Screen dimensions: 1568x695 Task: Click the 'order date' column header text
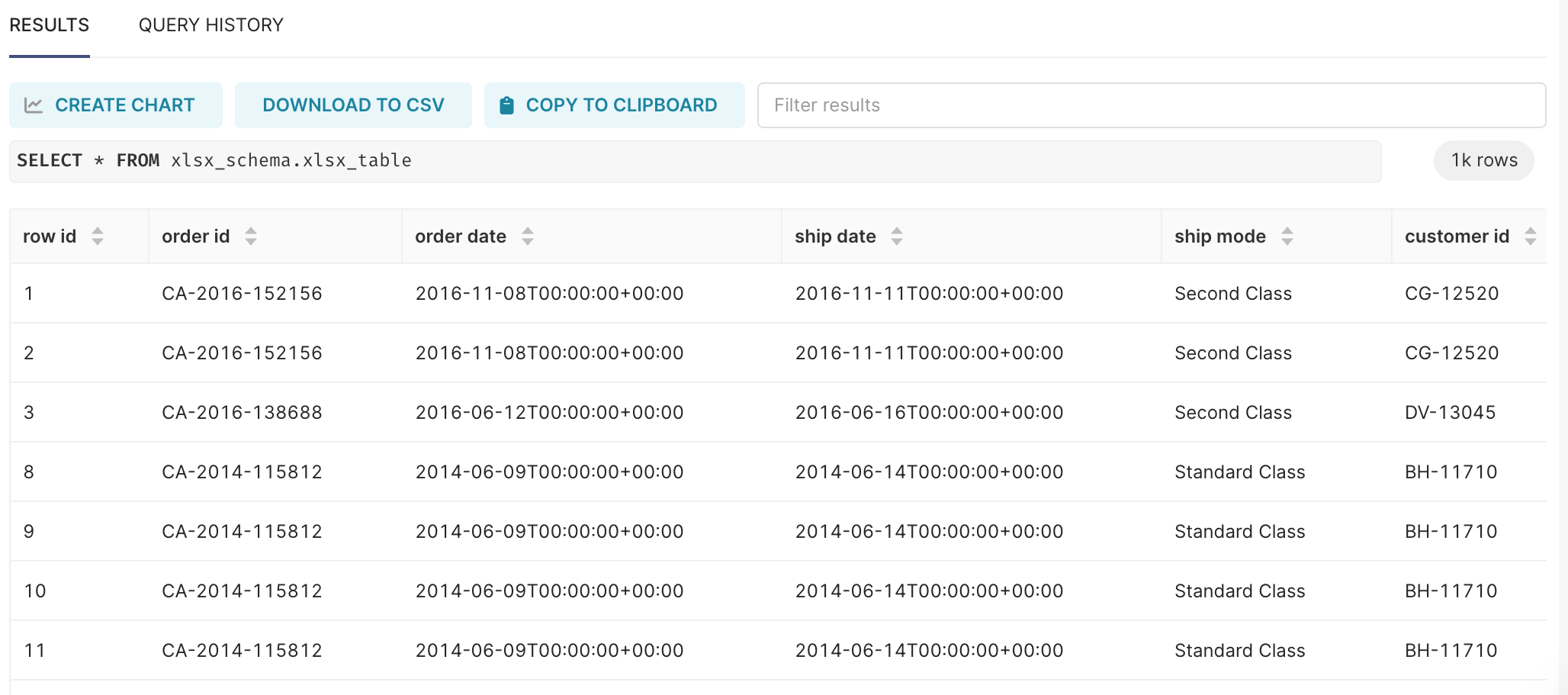[x=461, y=236]
